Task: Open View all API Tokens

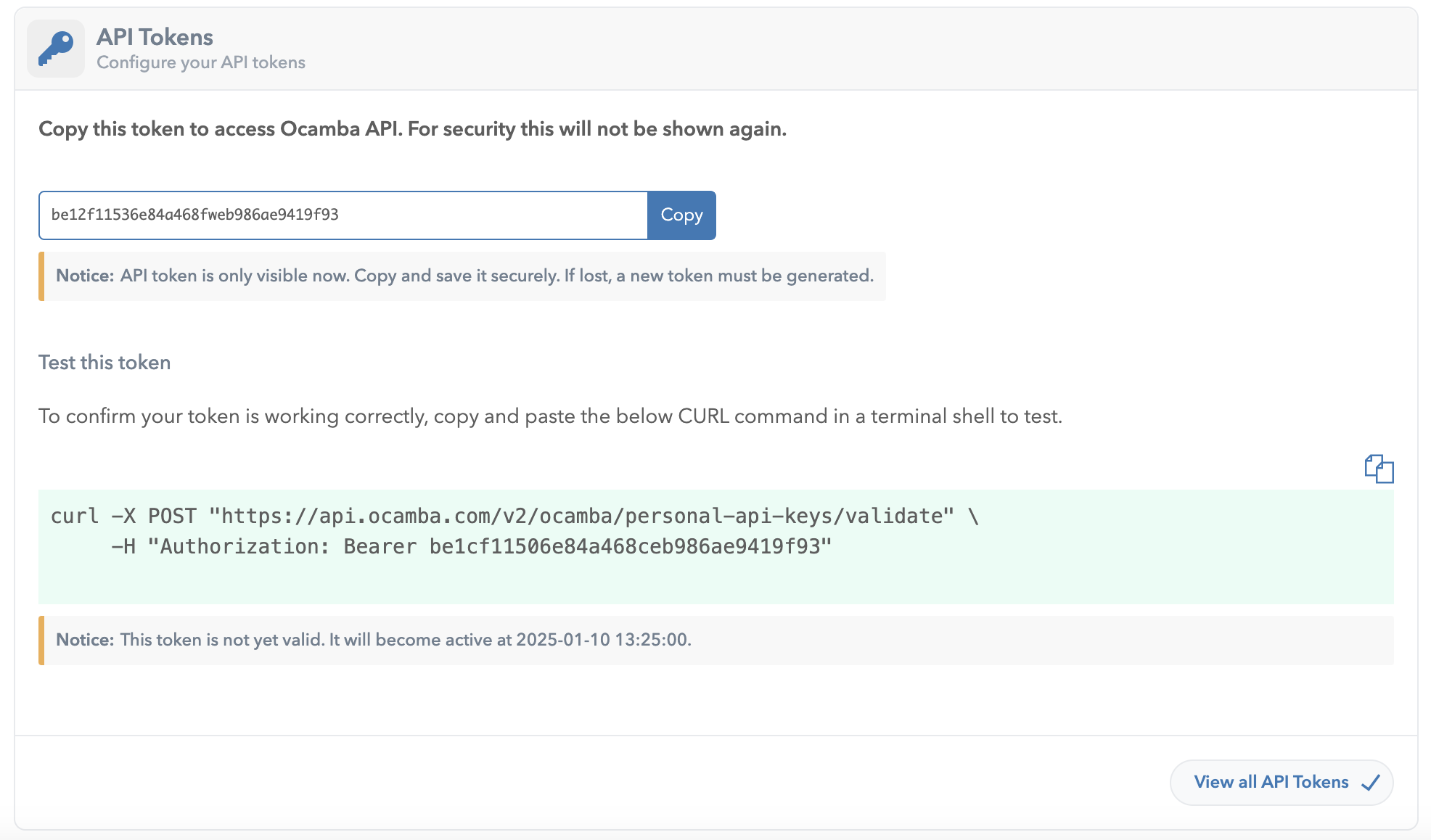Action: [1271, 783]
